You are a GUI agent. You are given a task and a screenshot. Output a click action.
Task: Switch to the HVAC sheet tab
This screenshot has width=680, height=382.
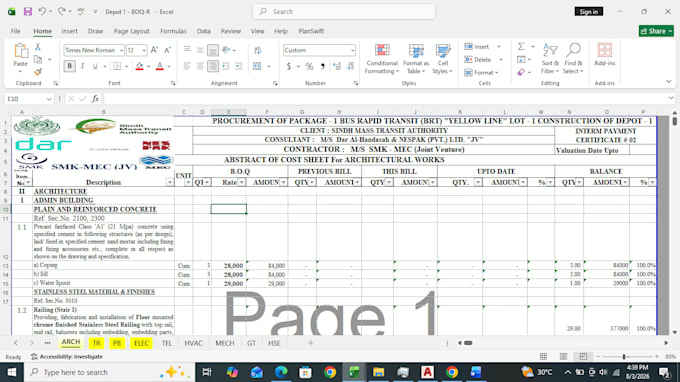point(193,343)
